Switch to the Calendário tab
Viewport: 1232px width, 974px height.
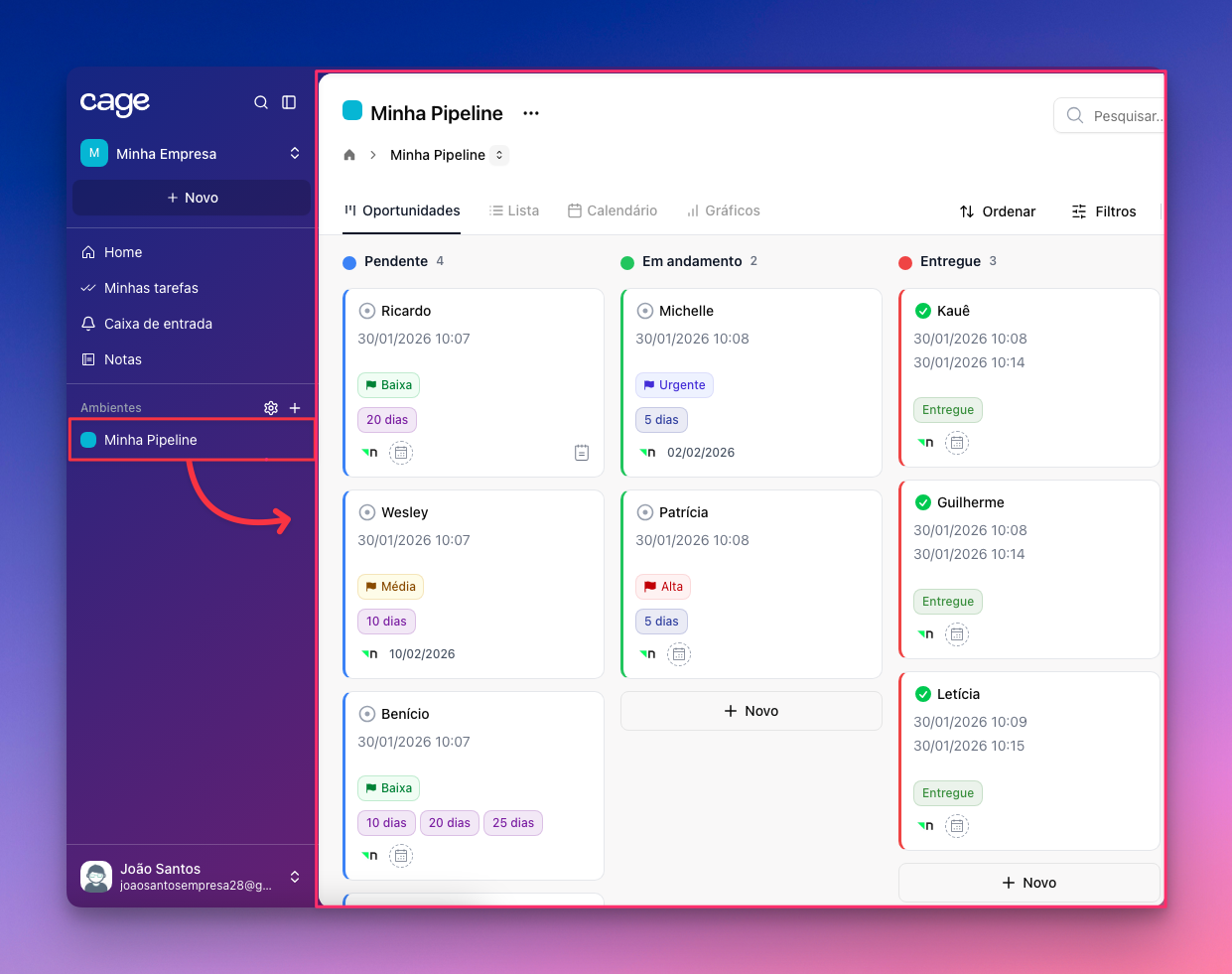point(613,210)
